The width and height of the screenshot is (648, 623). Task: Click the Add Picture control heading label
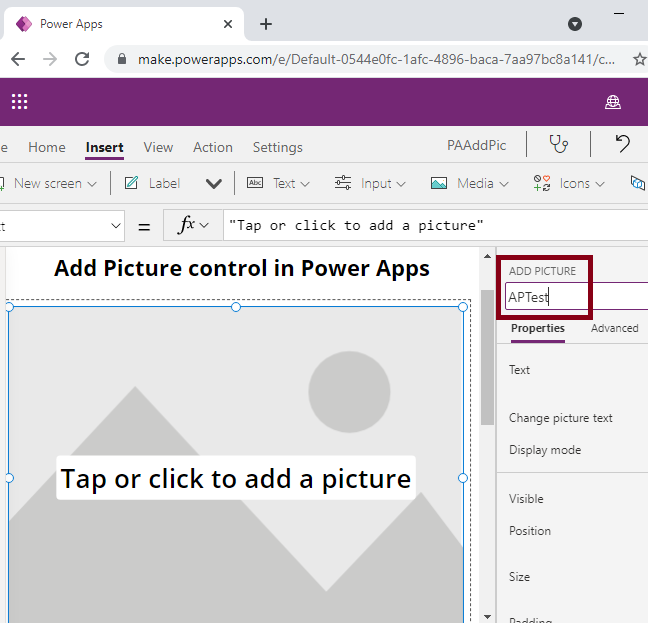click(x=242, y=269)
